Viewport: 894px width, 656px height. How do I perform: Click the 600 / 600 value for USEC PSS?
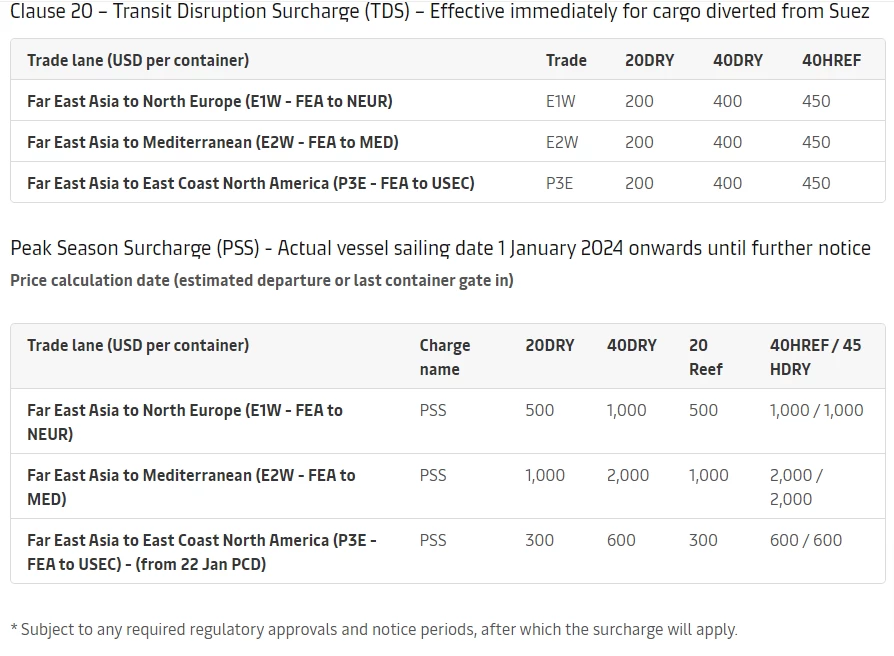[806, 540]
